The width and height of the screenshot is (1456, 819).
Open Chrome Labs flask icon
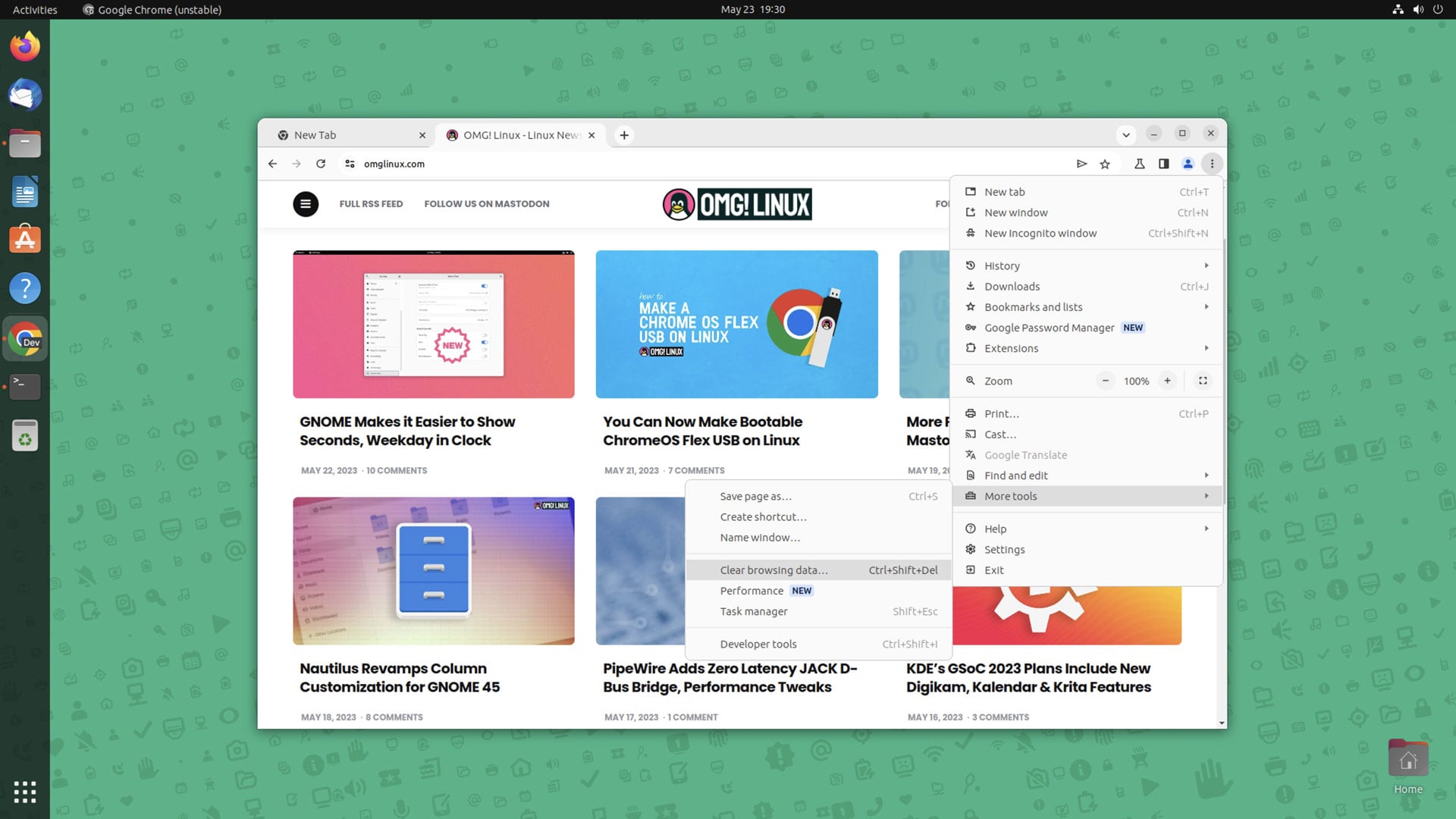pos(1139,164)
